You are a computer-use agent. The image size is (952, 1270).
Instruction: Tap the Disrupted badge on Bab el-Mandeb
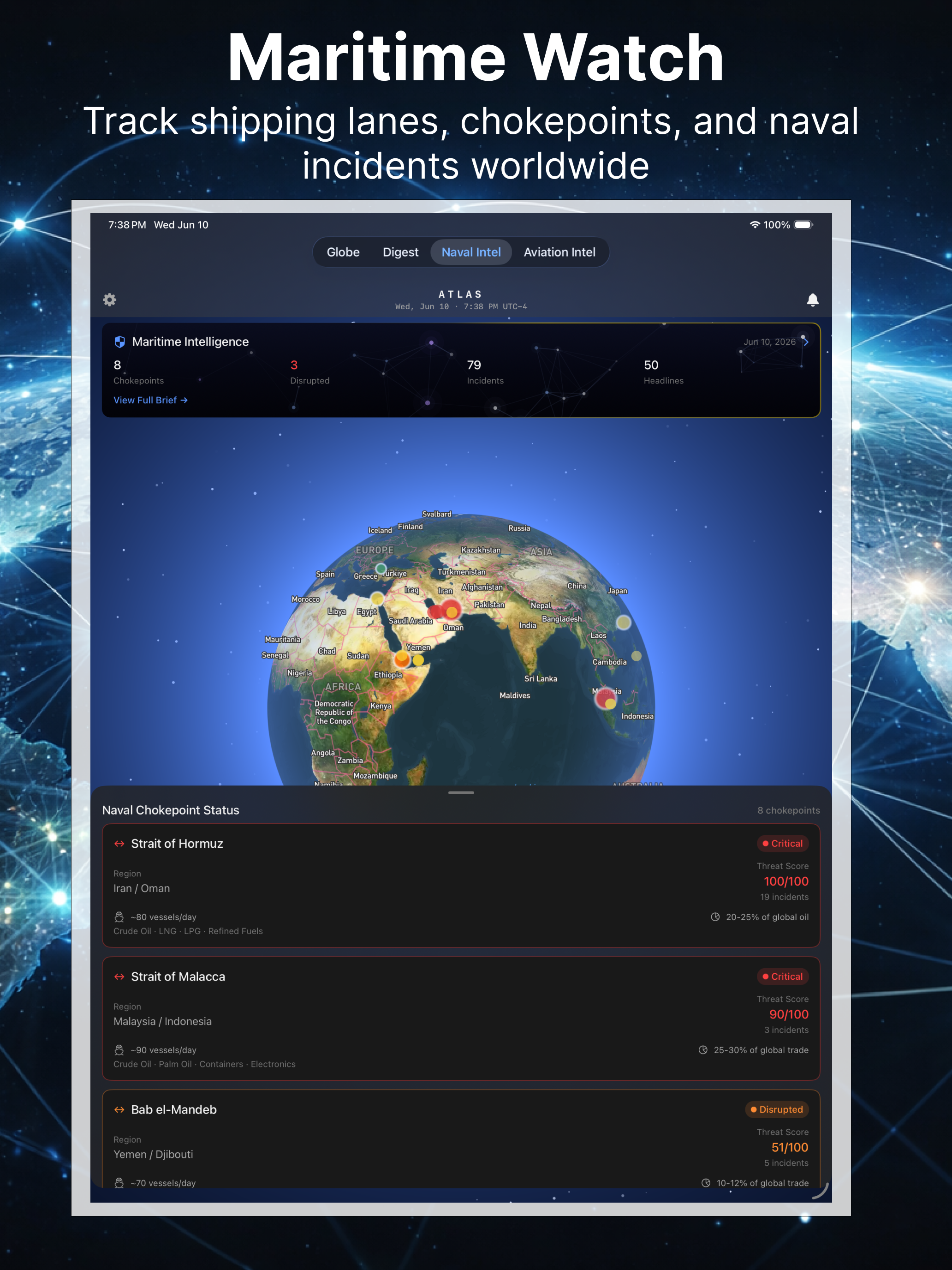coord(777,1110)
